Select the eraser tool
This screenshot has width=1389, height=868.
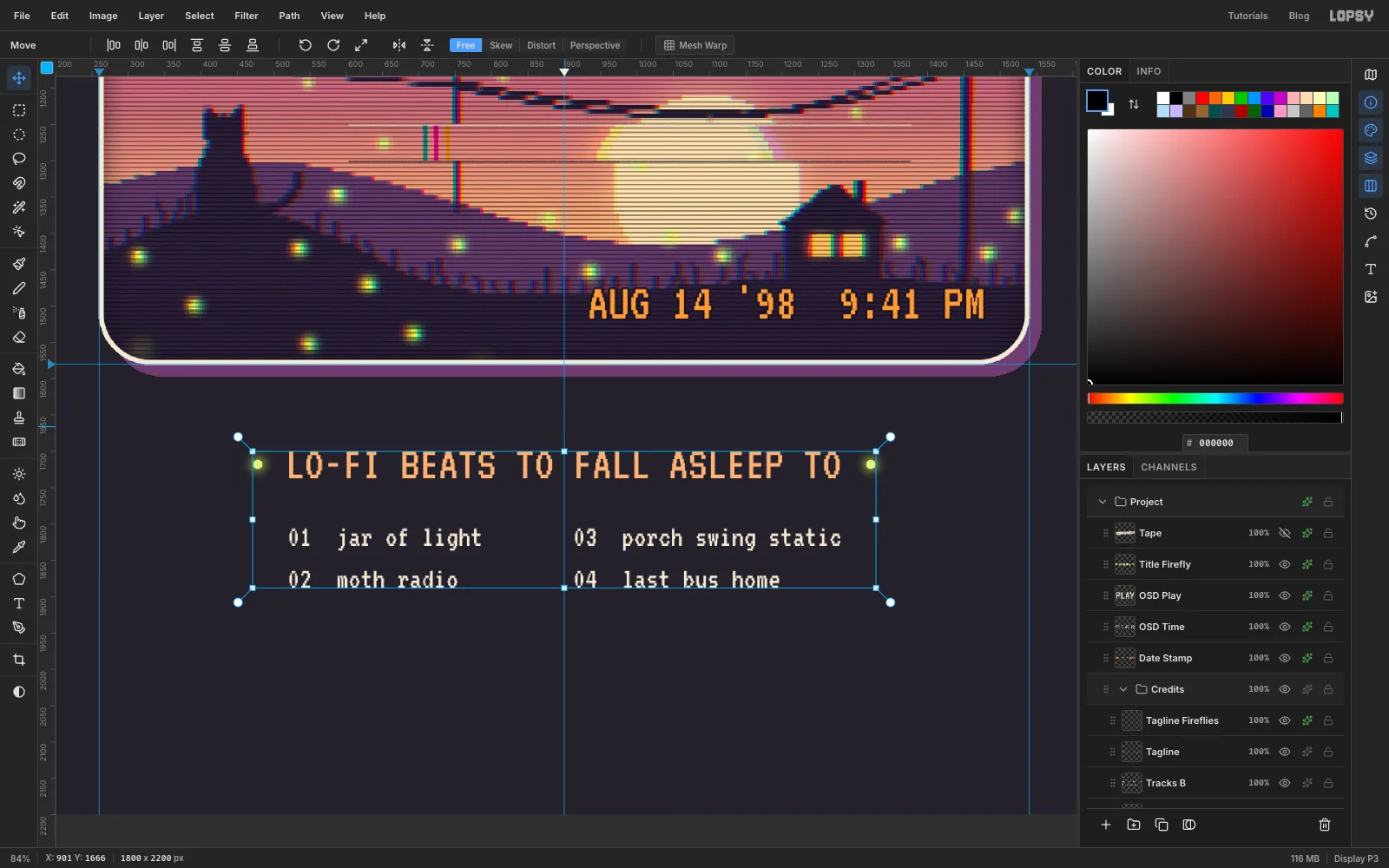[x=19, y=338]
